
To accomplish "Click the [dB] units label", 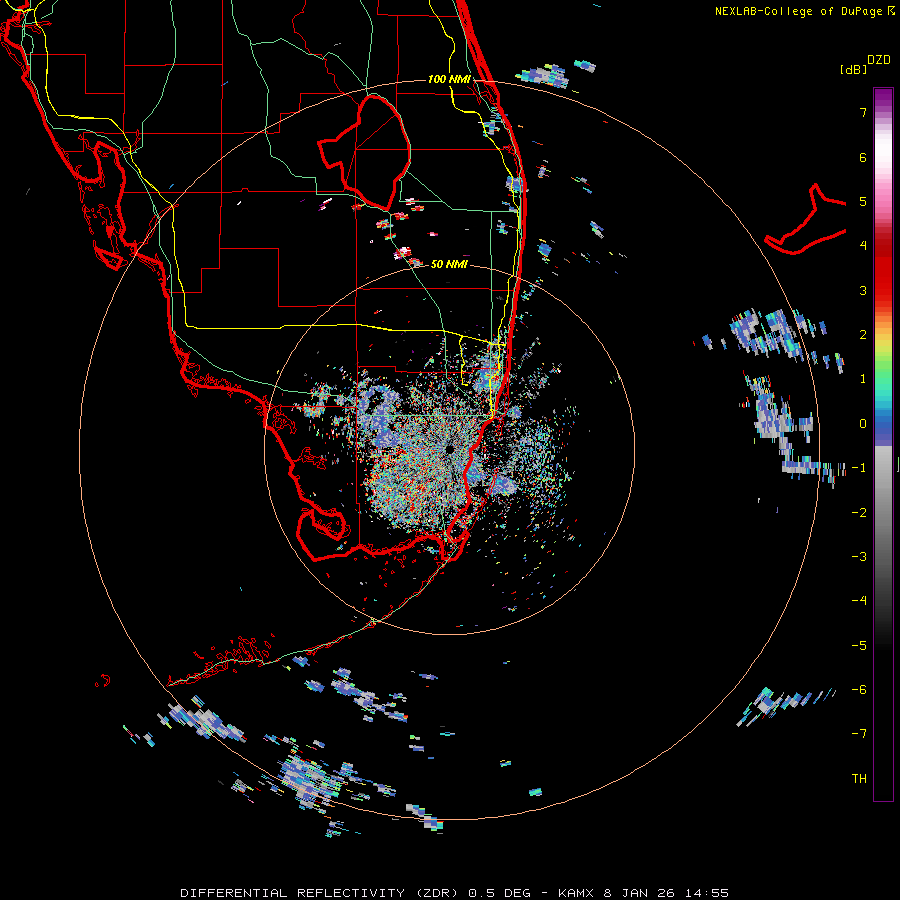I will pos(853,69).
